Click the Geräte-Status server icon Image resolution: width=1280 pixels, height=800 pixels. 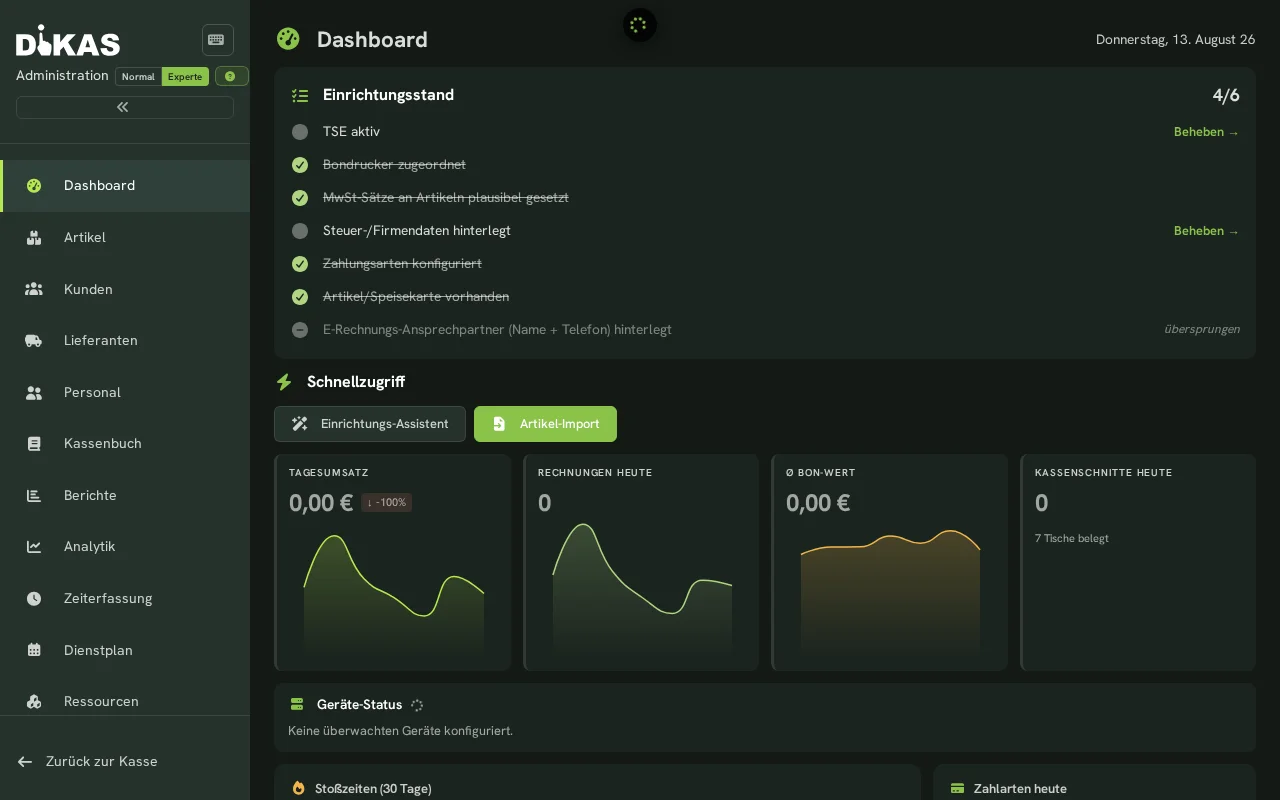[297, 705]
